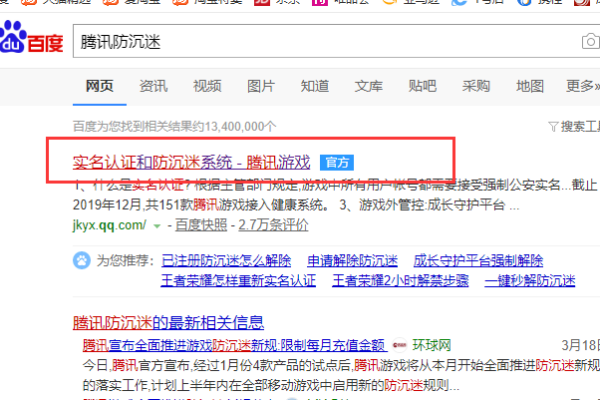This screenshot has height=400, width=600.
Task: Select the 网页 tab
Action: coord(99,86)
